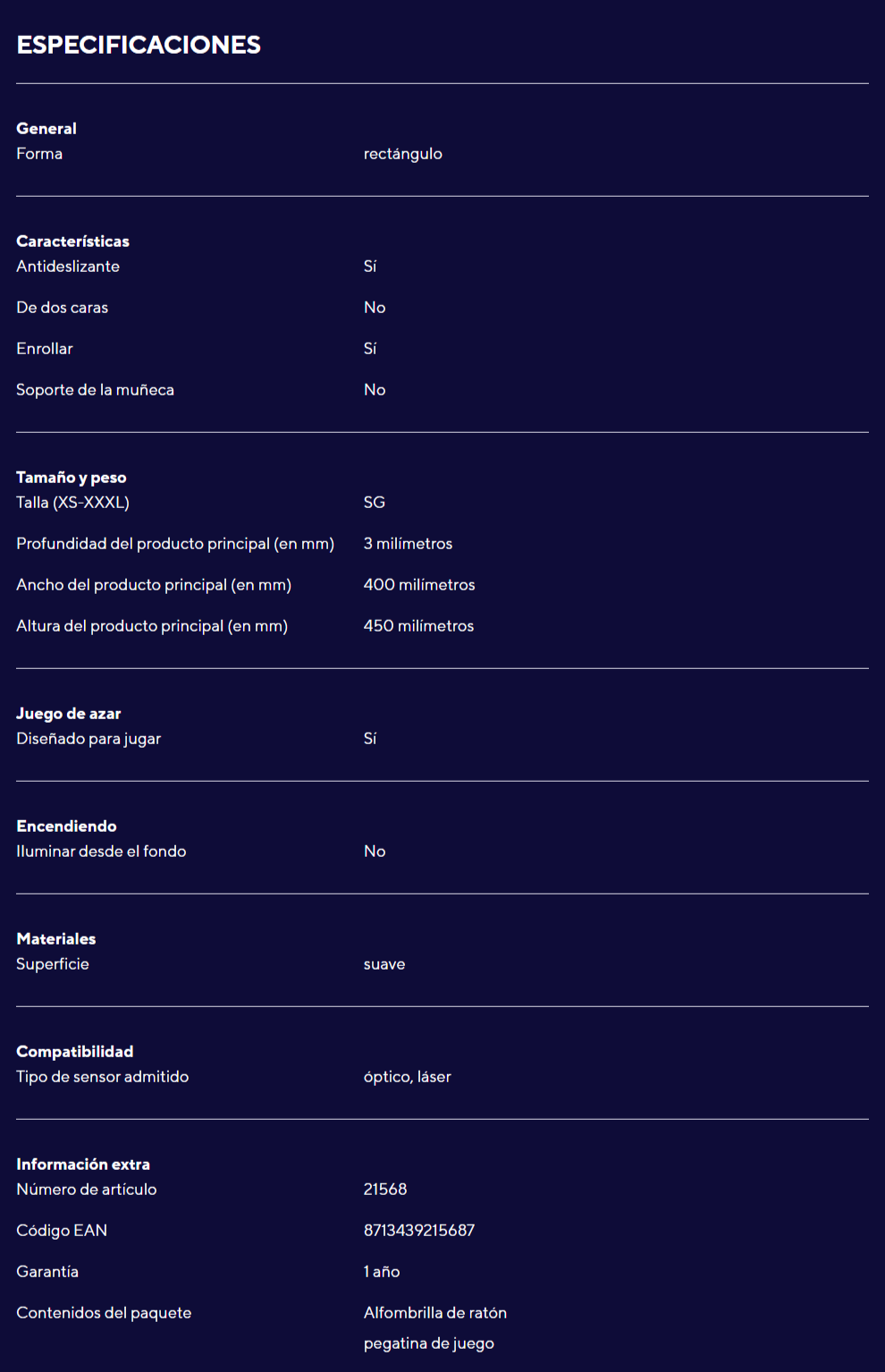The width and height of the screenshot is (885, 1372).
Task: Click the Garantía value 1 año
Action: pos(382,1272)
